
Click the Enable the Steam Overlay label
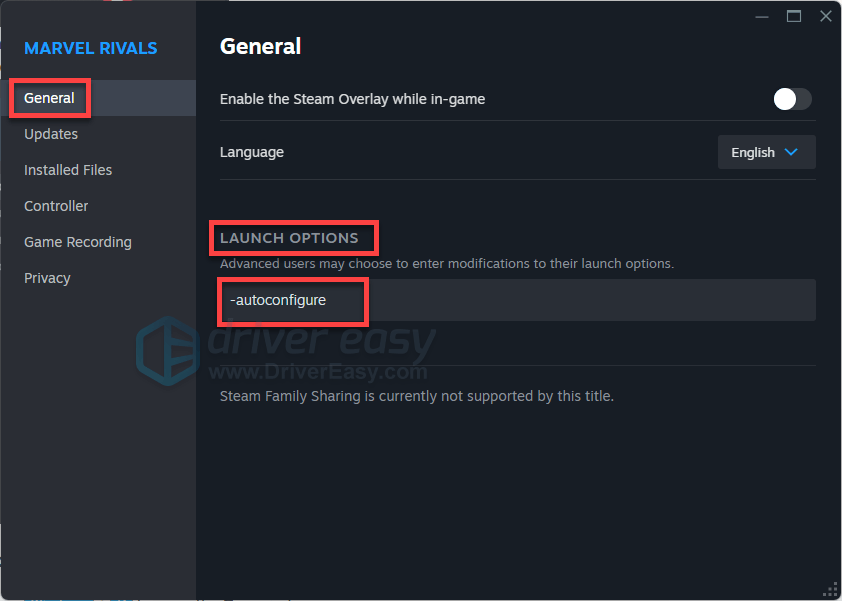tap(352, 99)
